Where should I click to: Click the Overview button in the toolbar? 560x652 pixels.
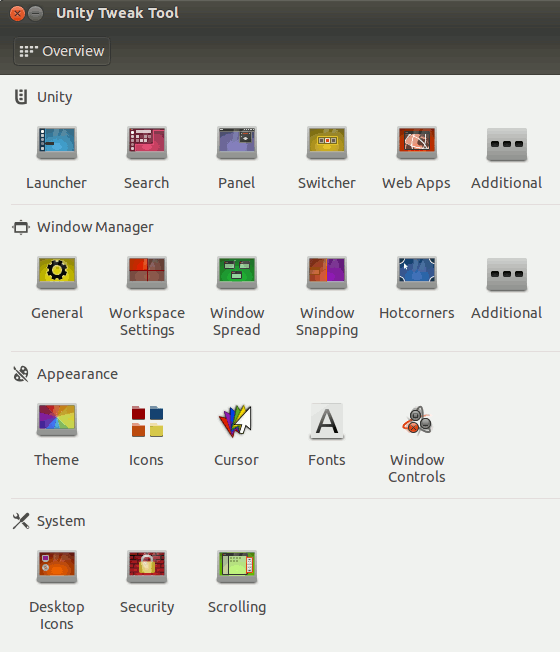(62, 51)
